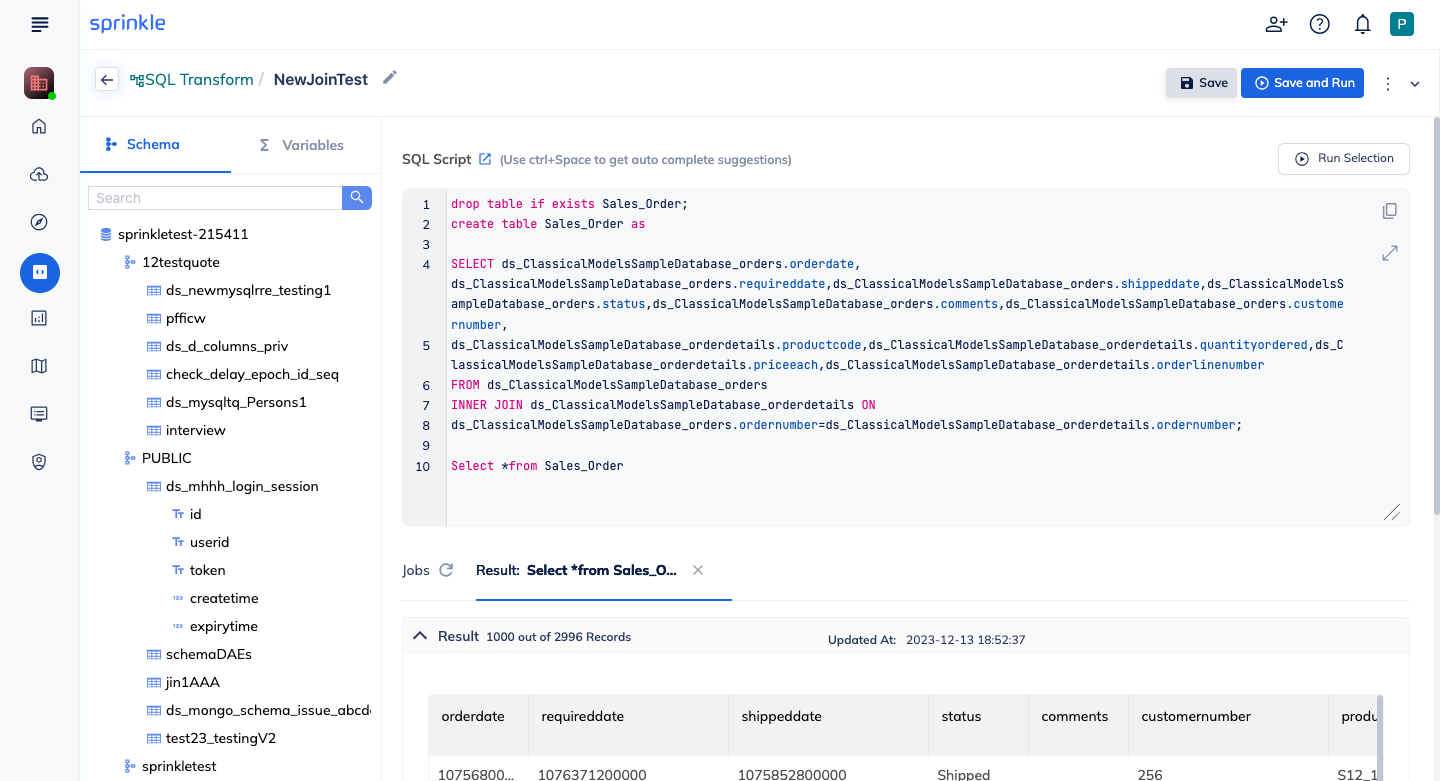Open the monitor list sidebar icon

(39, 413)
